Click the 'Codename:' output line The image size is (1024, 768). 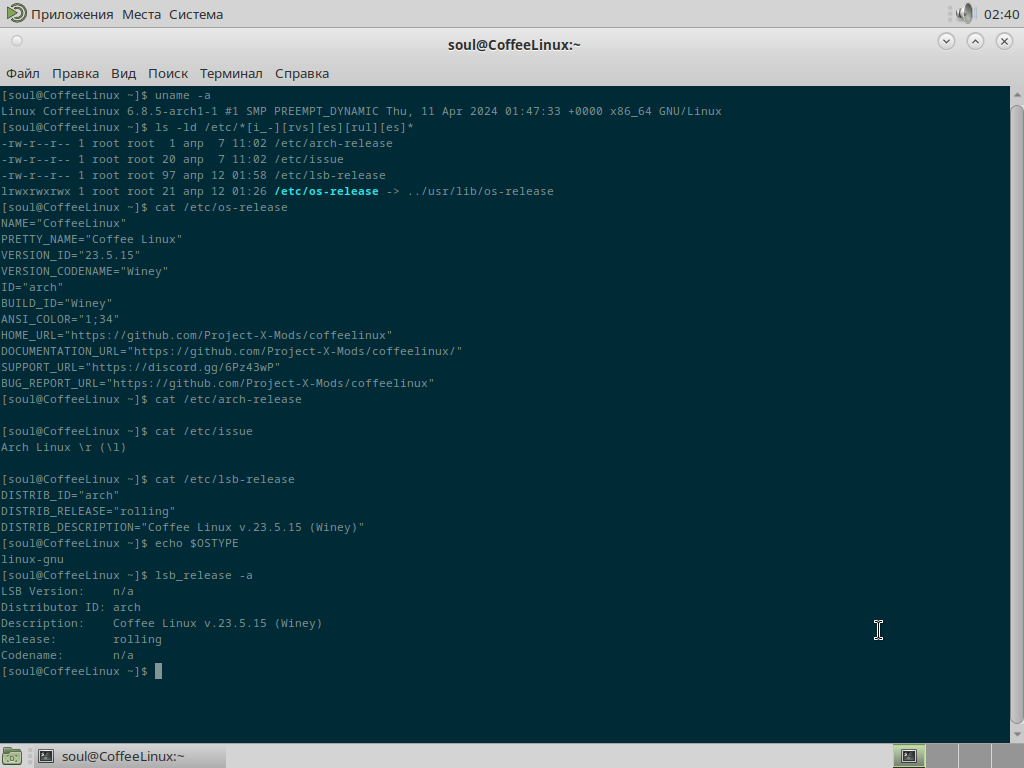[x=67, y=656]
